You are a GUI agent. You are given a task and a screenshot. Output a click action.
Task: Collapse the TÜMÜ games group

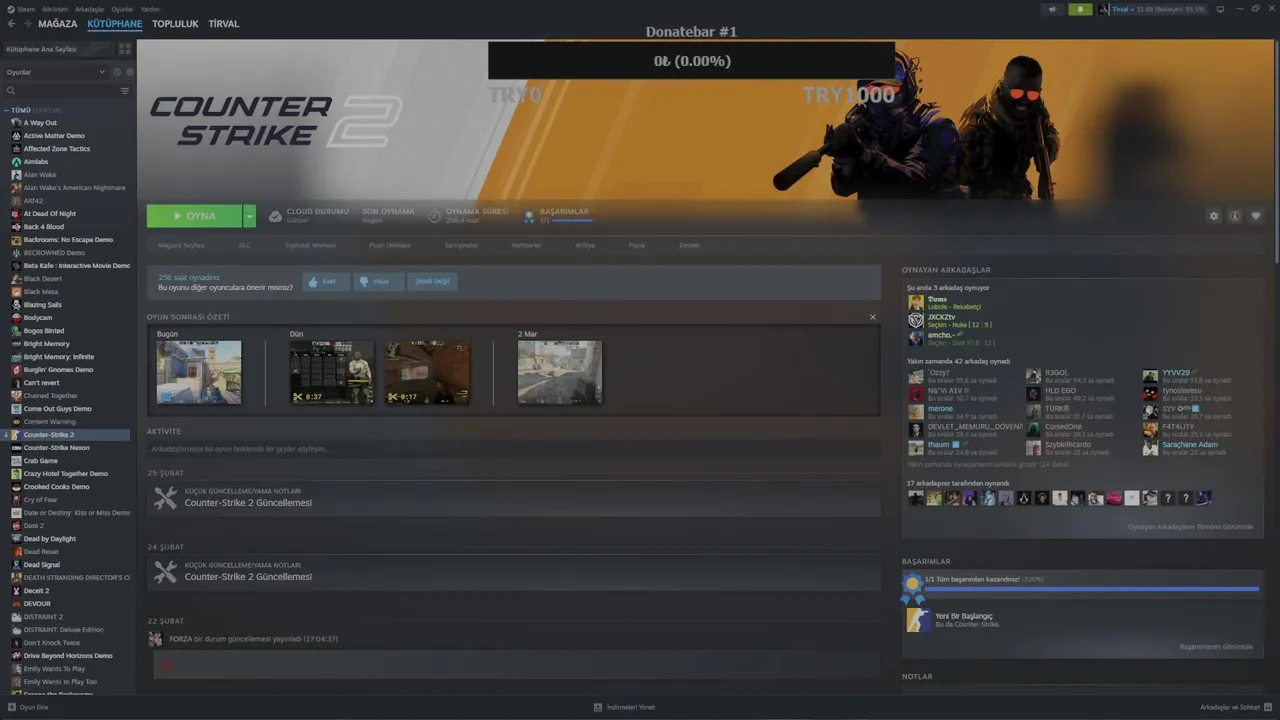tap(7, 110)
